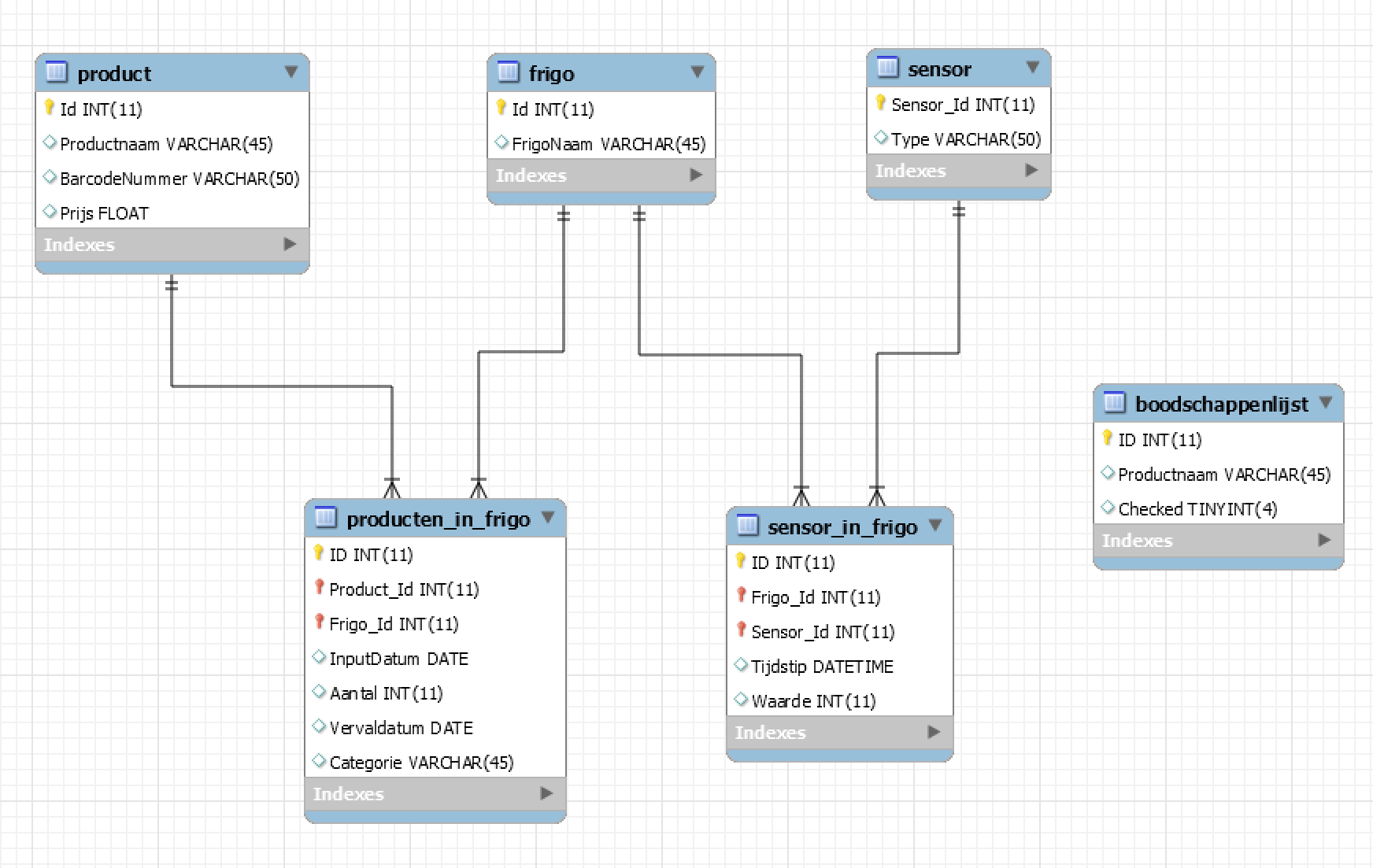Select Waarde INT(11) column
Image resolution: width=1373 pixels, height=868 pixels.
840,701
